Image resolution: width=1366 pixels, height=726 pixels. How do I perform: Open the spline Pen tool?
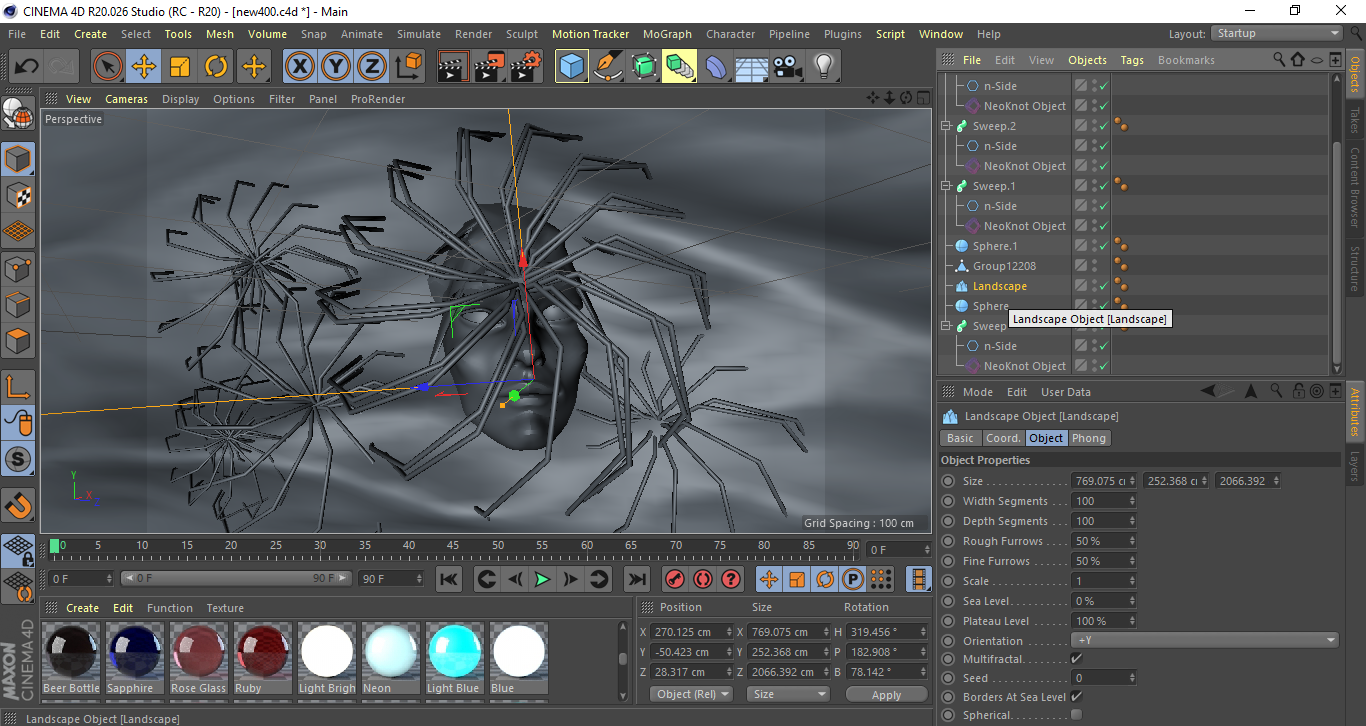coord(608,67)
